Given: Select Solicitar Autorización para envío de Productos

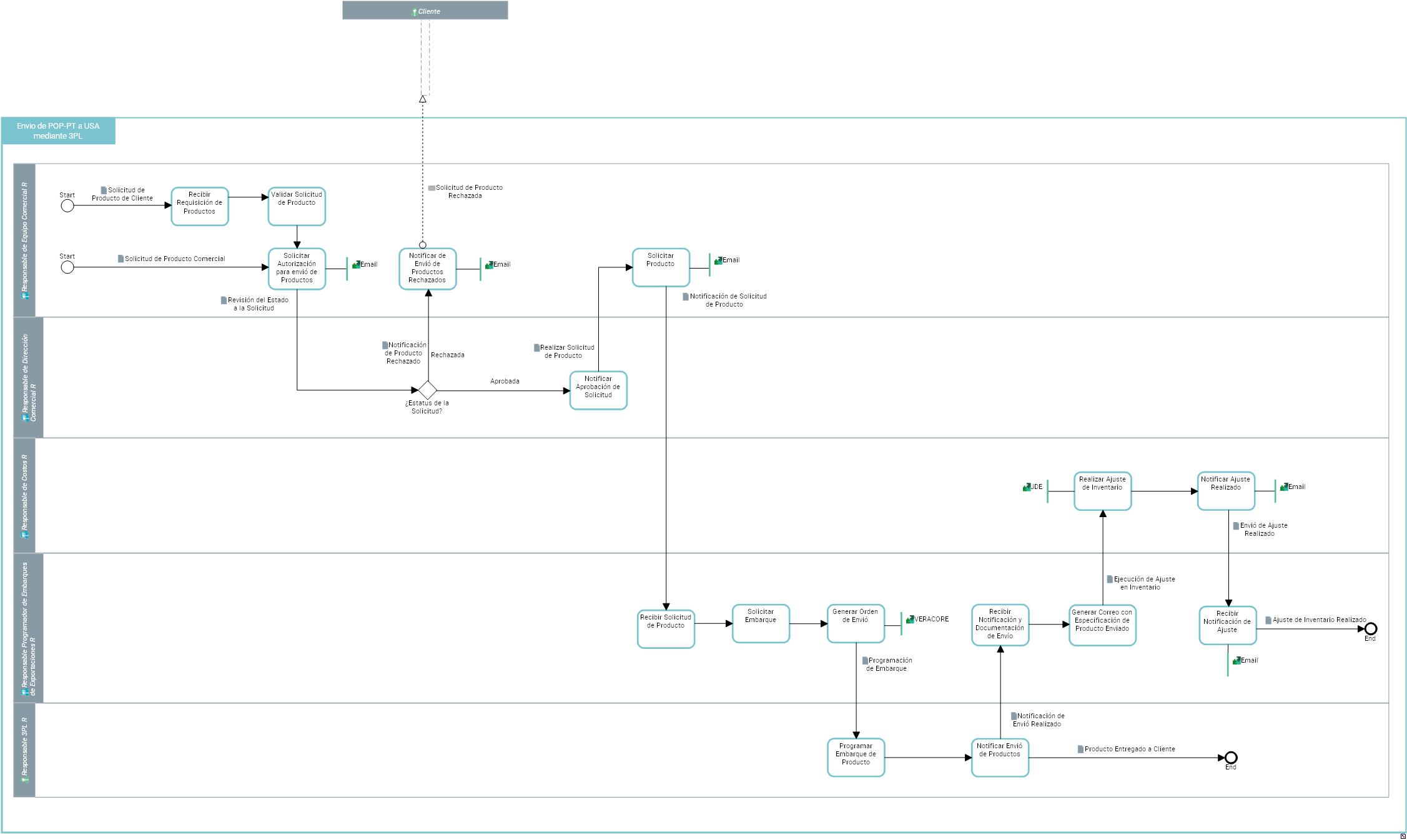Looking at the screenshot, I should (297, 269).
